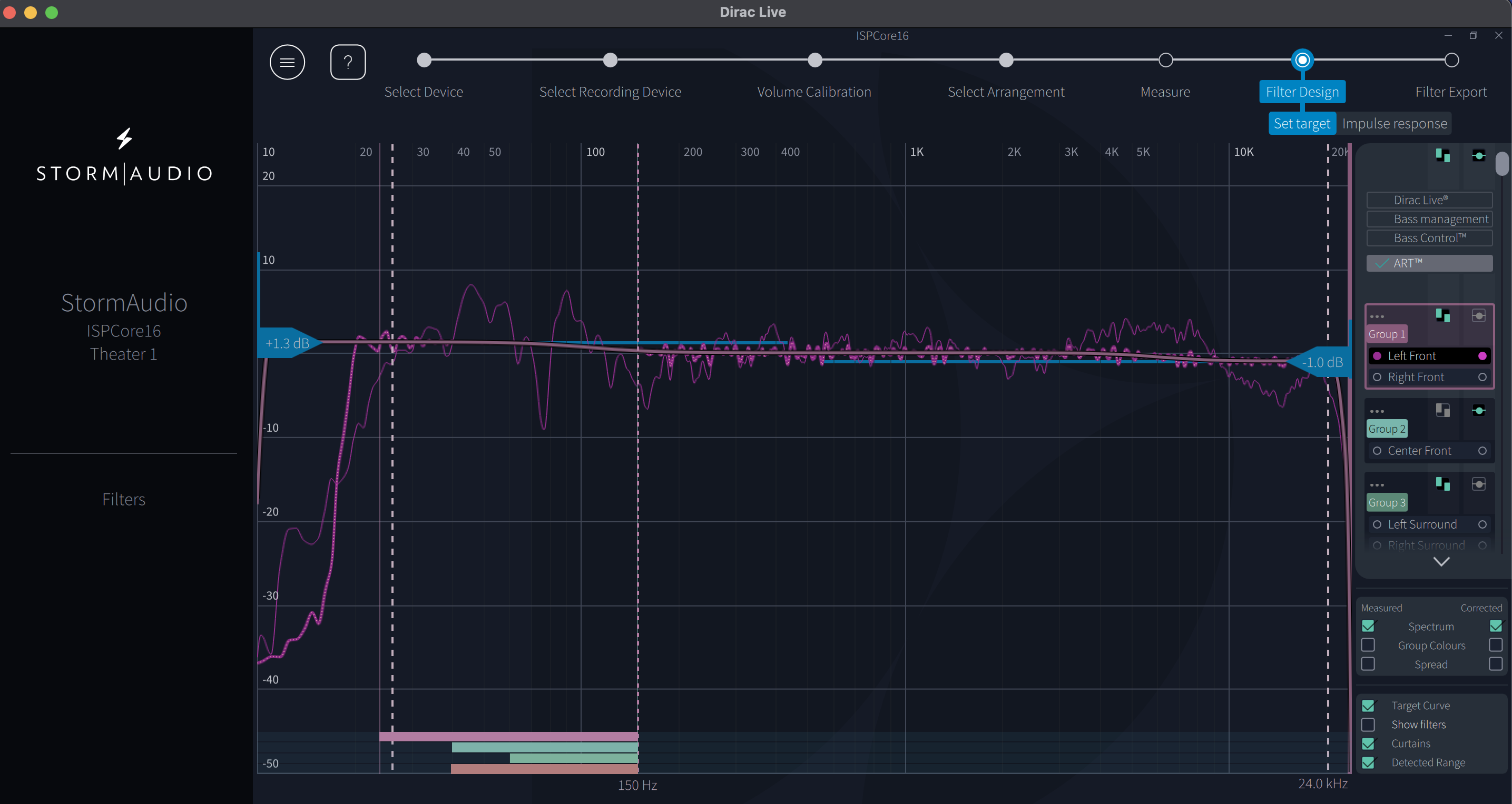Uncheck the Measured Spectrum checkbox
Screen dimensions: 1512x804
pyautogui.click(x=1368, y=627)
